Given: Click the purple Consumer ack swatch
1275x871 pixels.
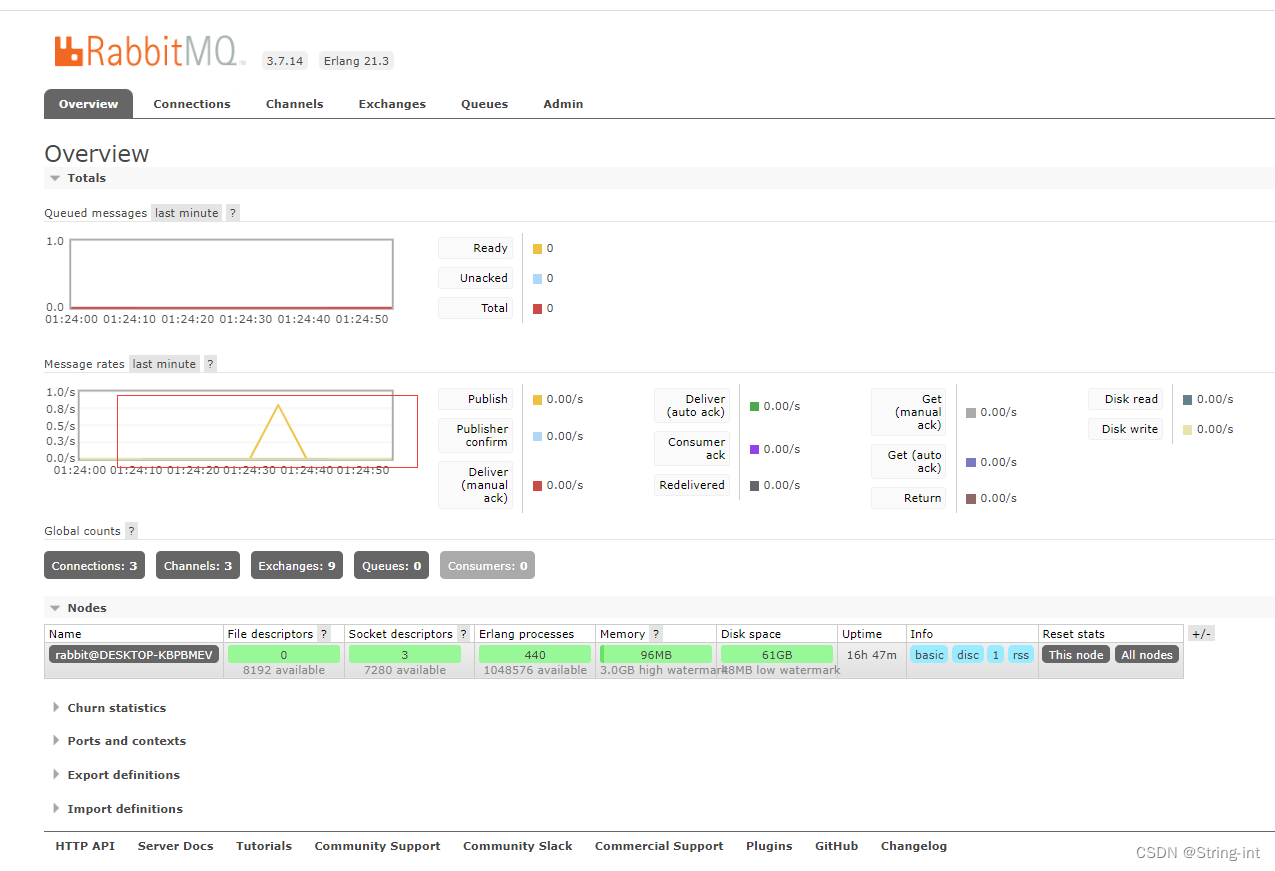Looking at the screenshot, I should 754,450.
